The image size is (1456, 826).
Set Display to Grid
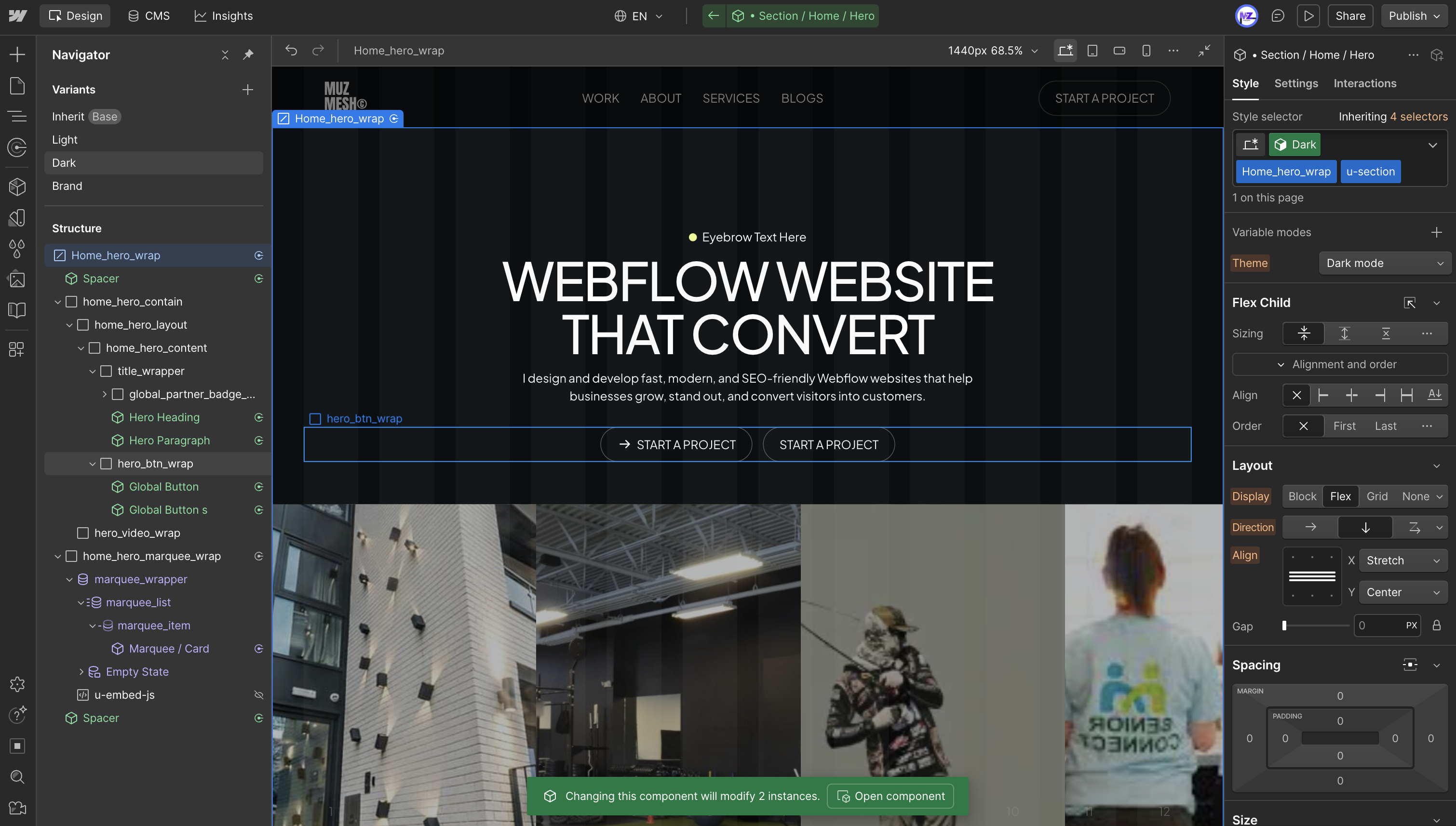1376,496
